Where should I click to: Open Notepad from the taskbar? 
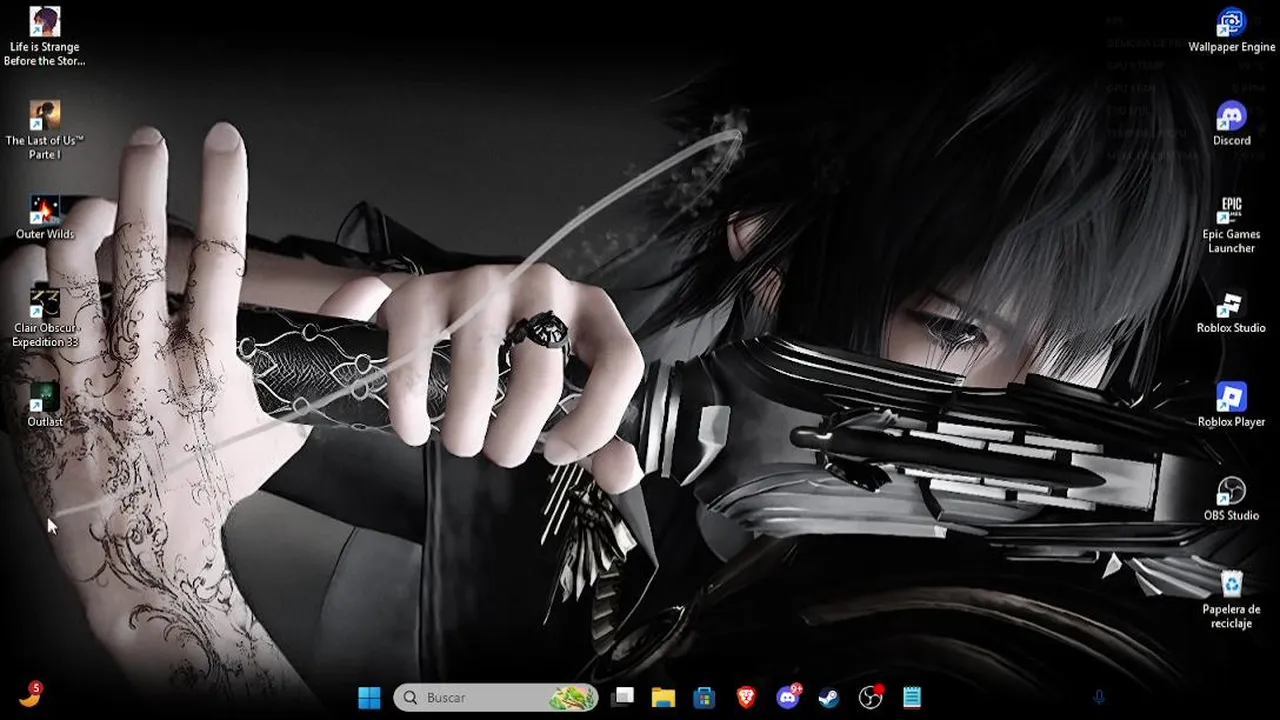912,697
